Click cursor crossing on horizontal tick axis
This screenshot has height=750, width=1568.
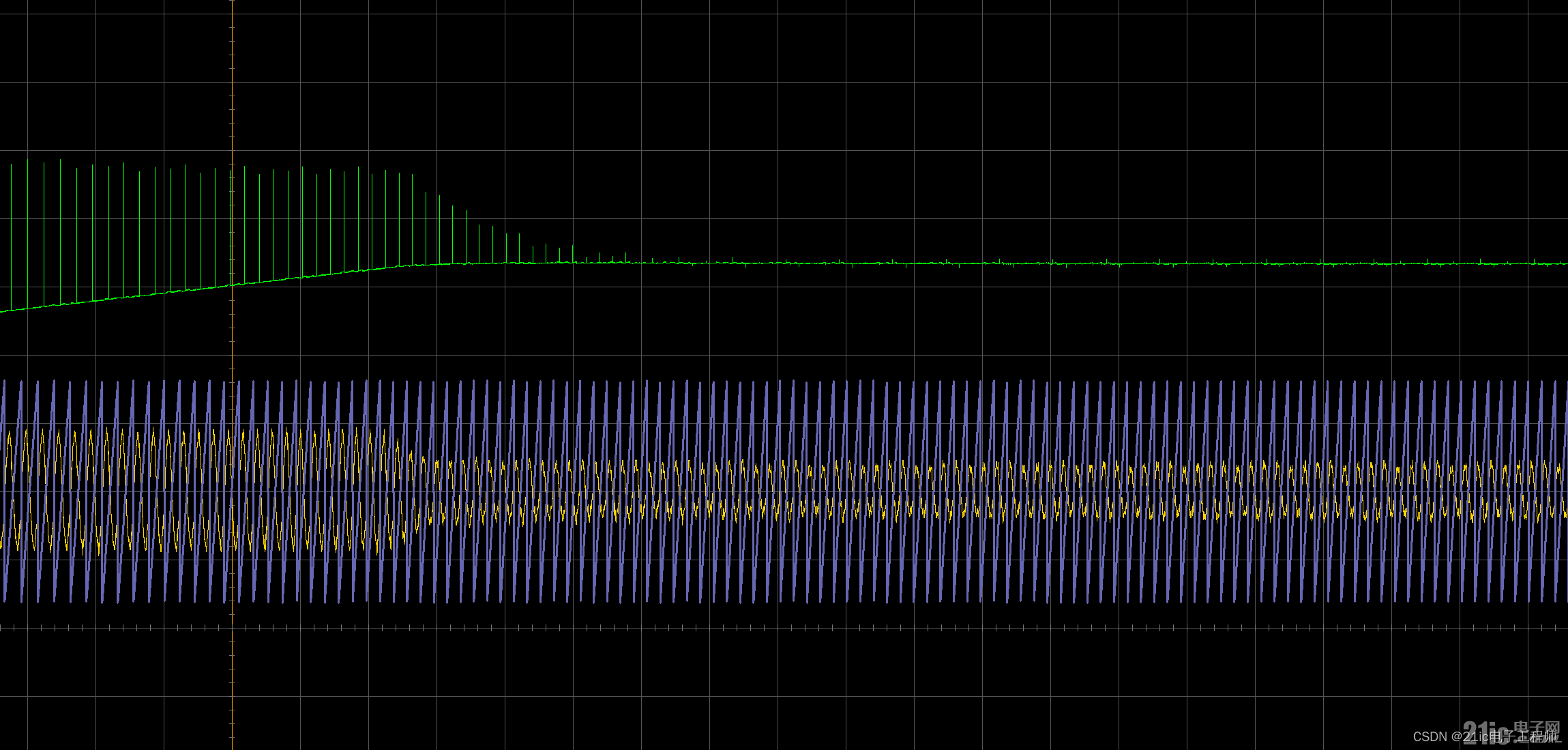[x=232, y=628]
